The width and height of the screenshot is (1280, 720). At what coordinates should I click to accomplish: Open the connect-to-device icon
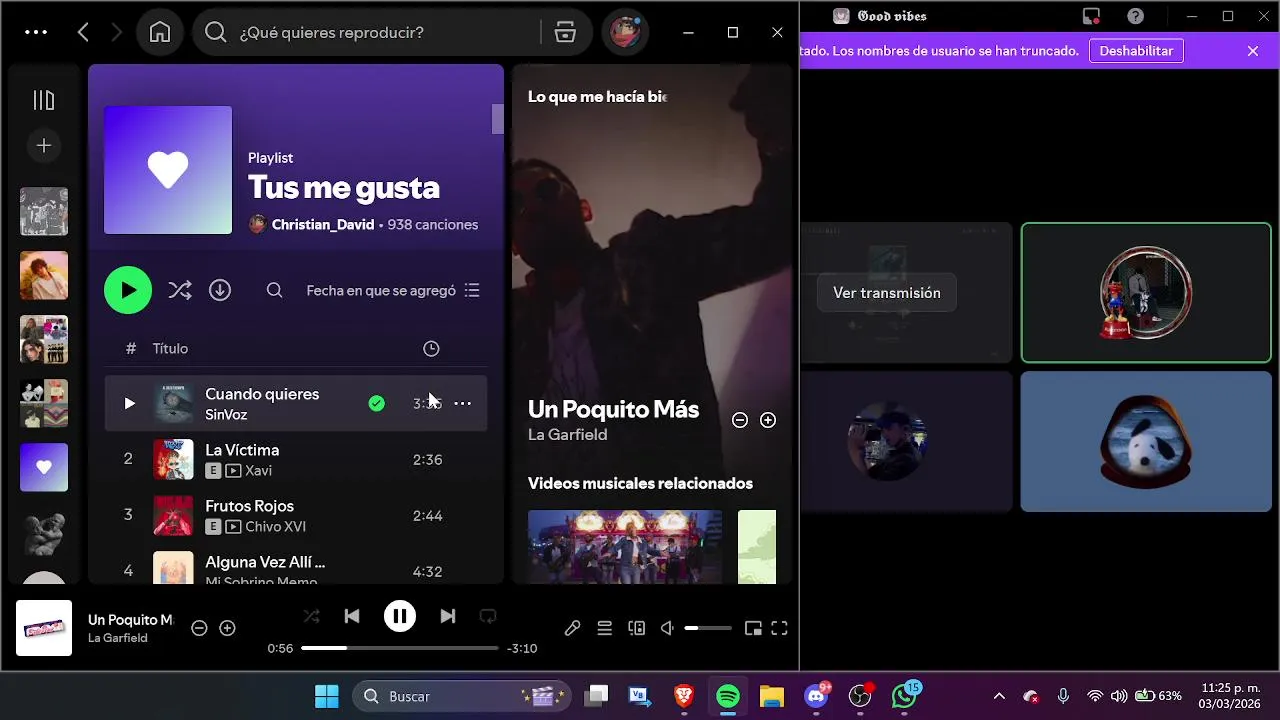[x=636, y=628]
